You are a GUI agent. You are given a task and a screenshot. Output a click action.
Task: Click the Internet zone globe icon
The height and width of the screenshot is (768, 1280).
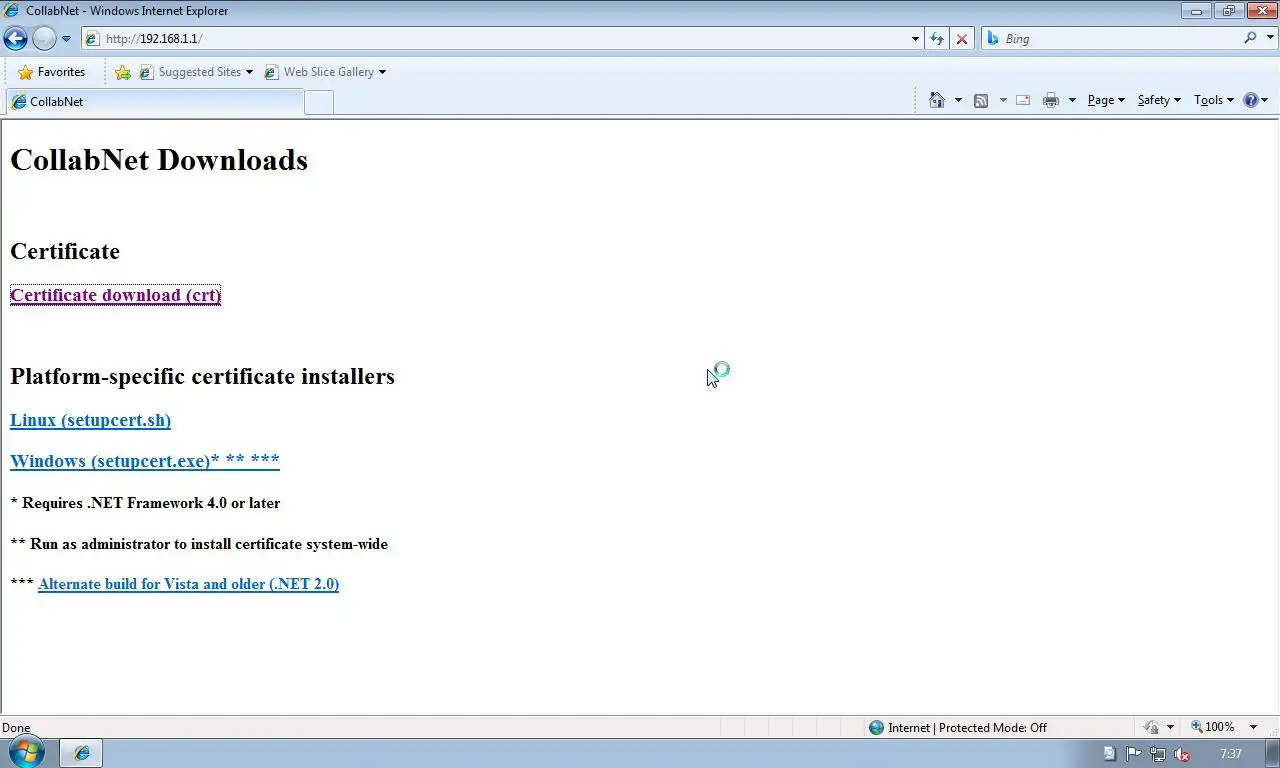coord(877,727)
